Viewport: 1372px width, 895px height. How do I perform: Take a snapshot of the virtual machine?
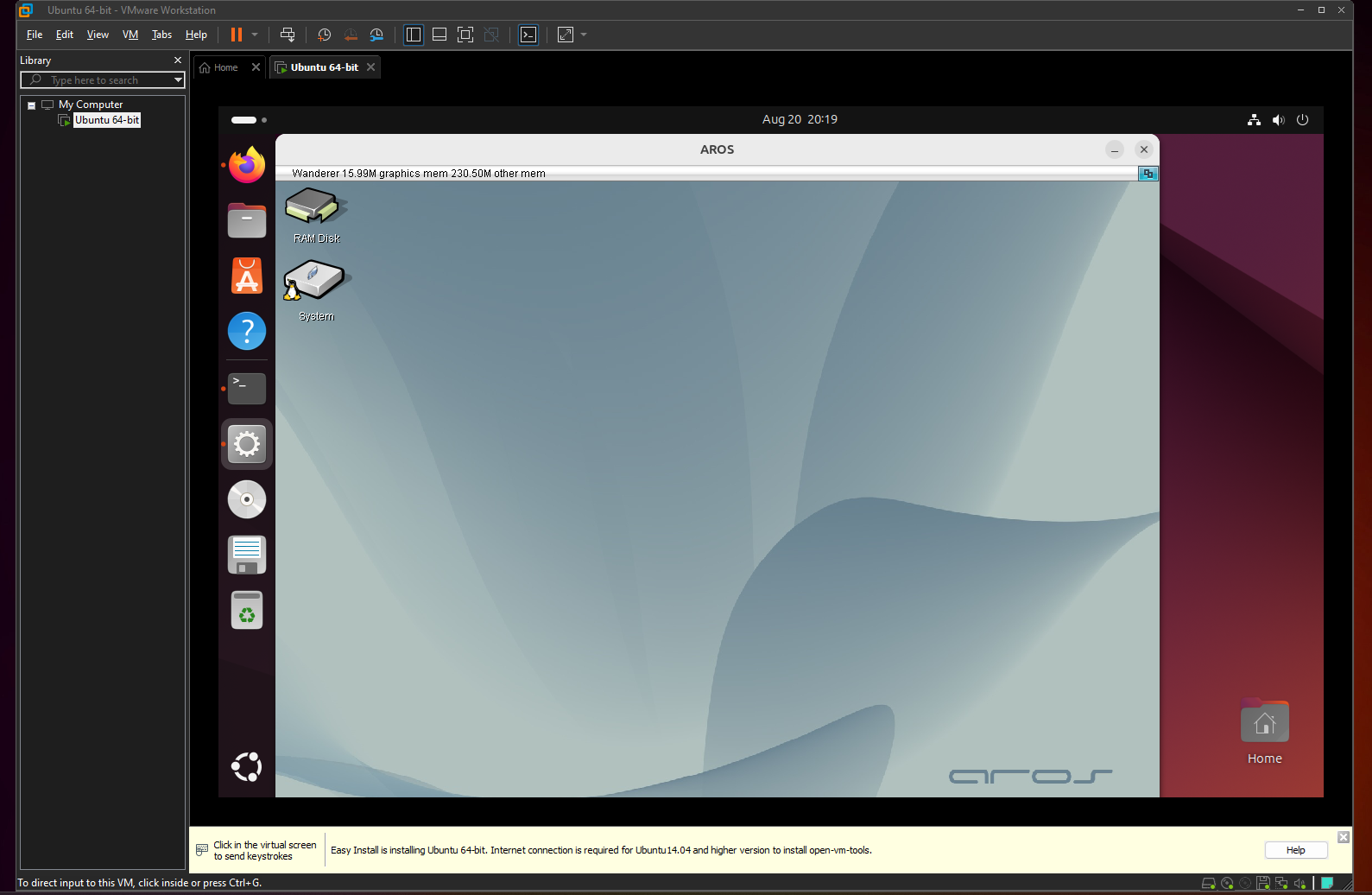325,35
